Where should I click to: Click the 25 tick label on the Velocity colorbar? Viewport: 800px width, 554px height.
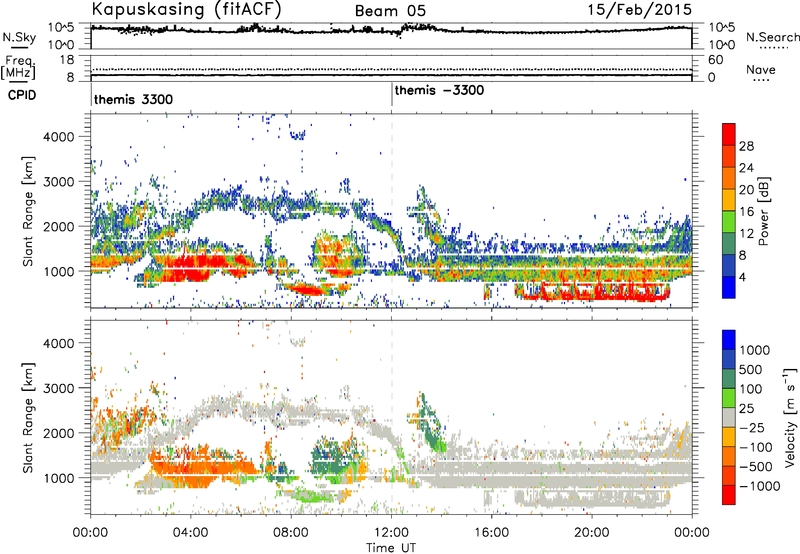pyautogui.click(x=746, y=408)
